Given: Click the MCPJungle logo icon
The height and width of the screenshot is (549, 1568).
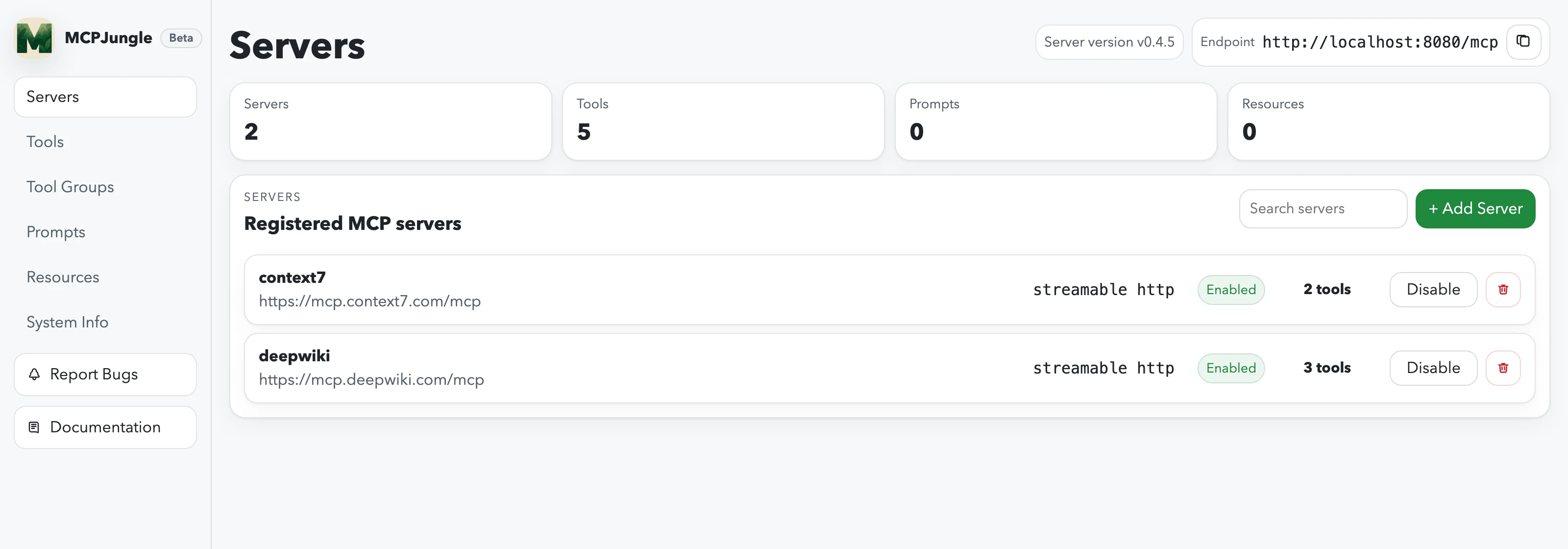Looking at the screenshot, I should 34,38.
